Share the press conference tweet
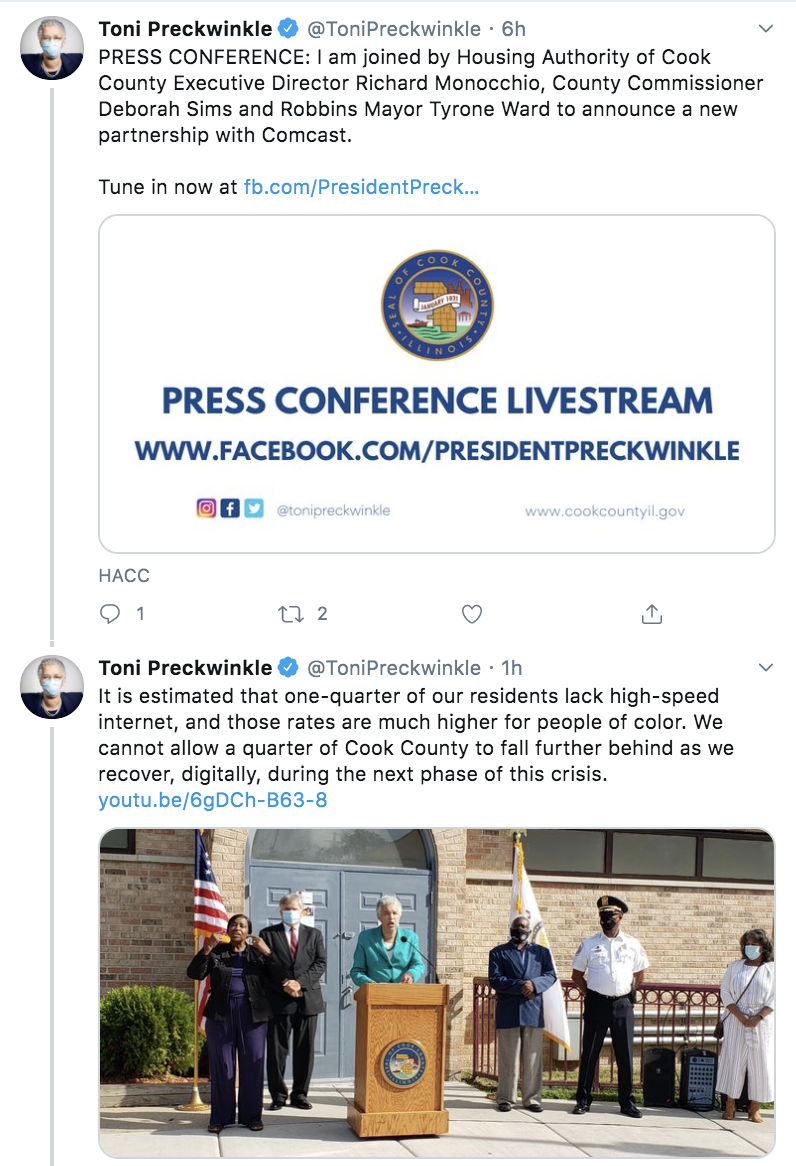Screen dimensions: 796x1166 point(652,614)
